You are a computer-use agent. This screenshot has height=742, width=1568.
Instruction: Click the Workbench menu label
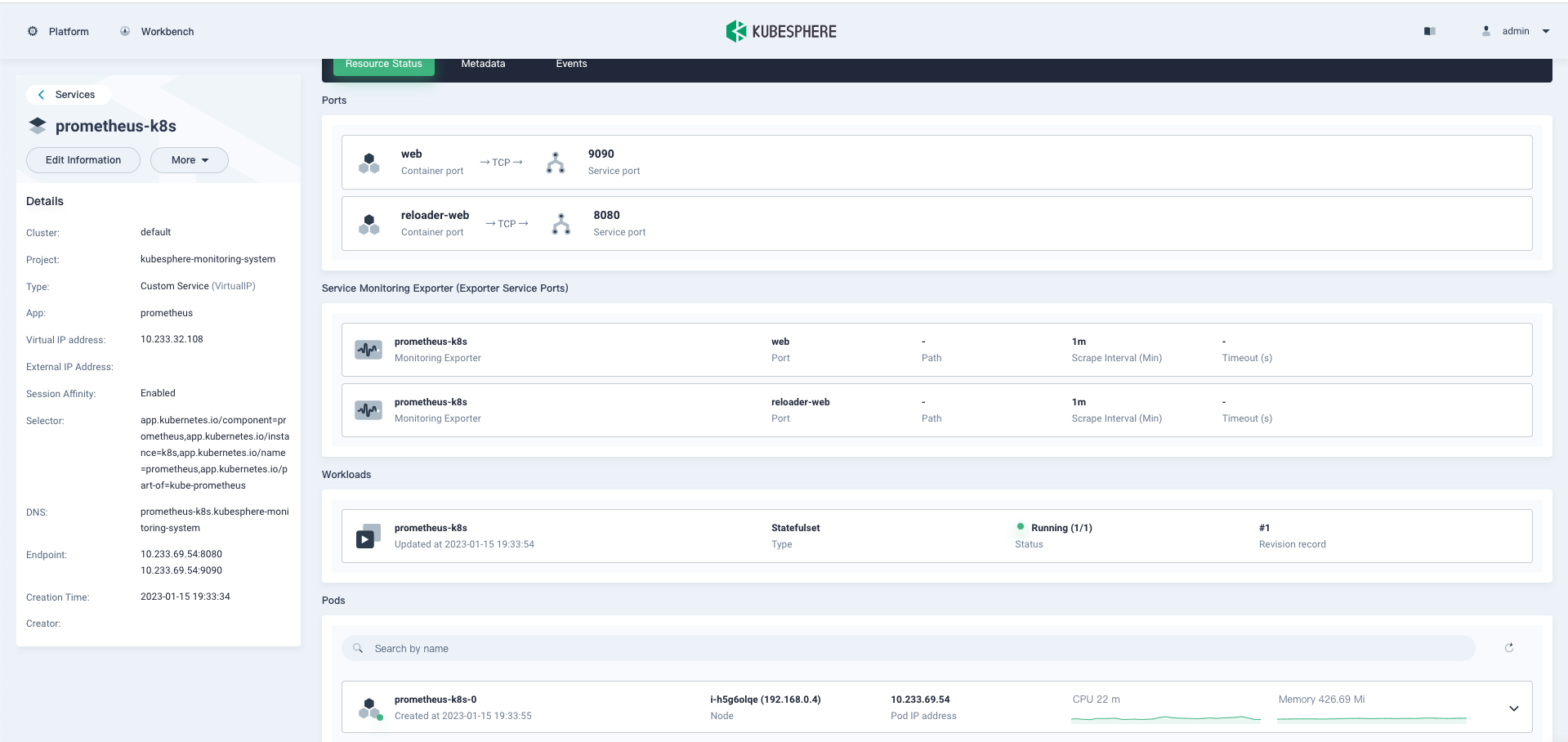[x=168, y=32]
